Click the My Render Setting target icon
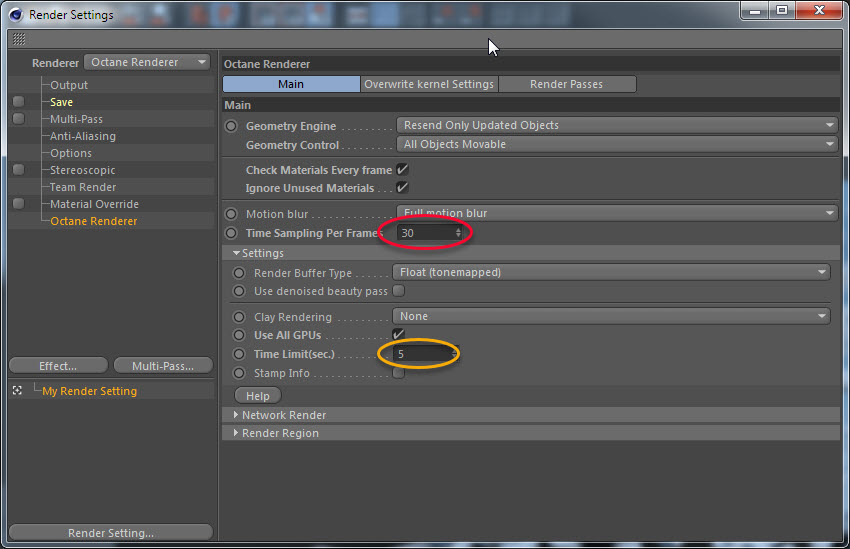The image size is (850, 549). pos(17,390)
